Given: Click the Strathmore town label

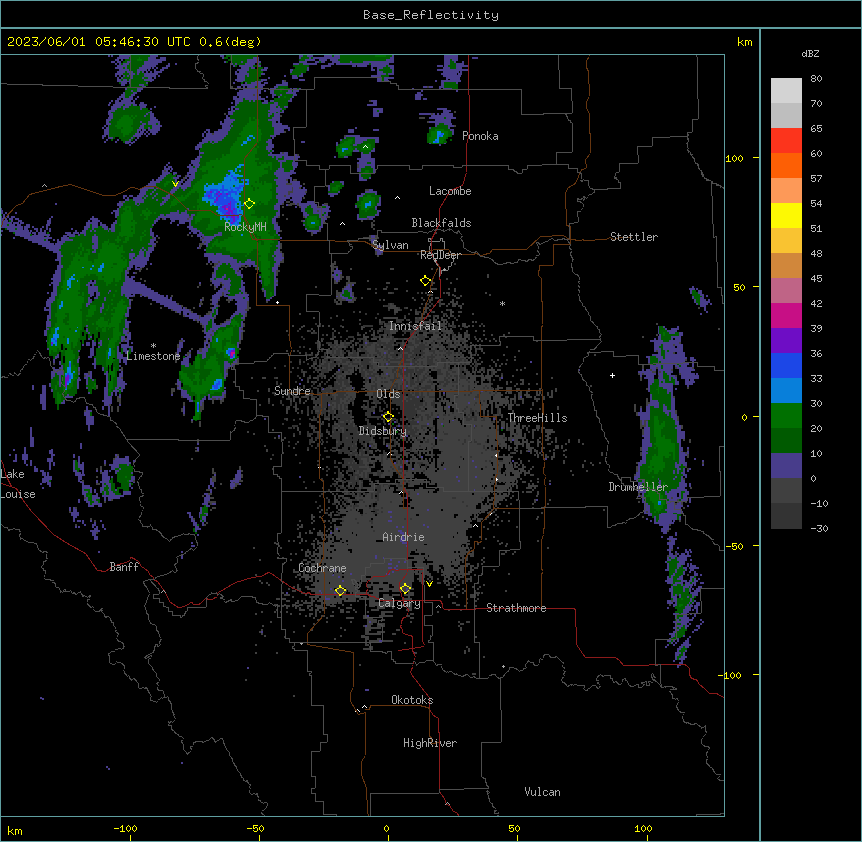Looking at the screenshot, I should 516,608.
